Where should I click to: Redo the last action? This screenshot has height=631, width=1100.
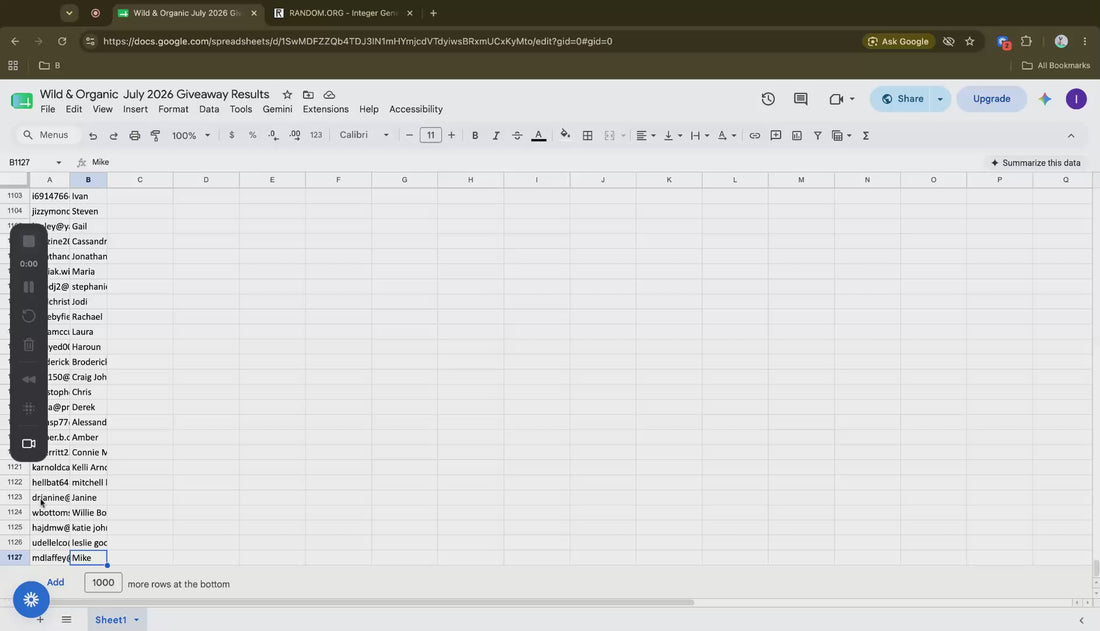pyautogui.click(x=113, y=135)
